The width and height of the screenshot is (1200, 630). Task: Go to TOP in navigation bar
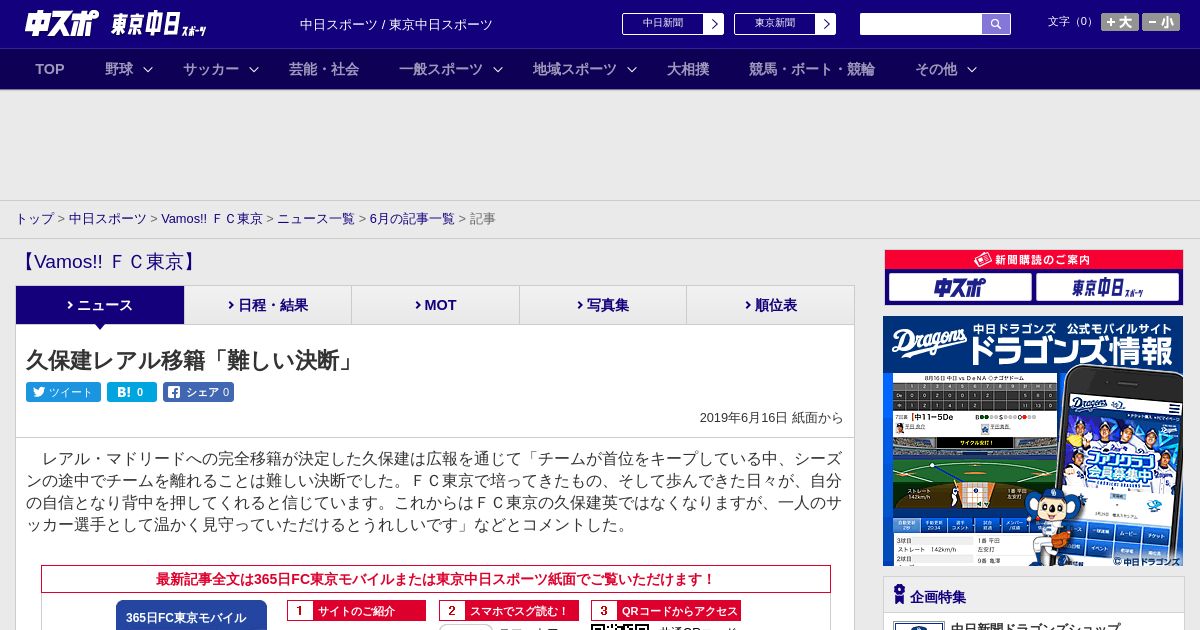[x=50, y=69]
